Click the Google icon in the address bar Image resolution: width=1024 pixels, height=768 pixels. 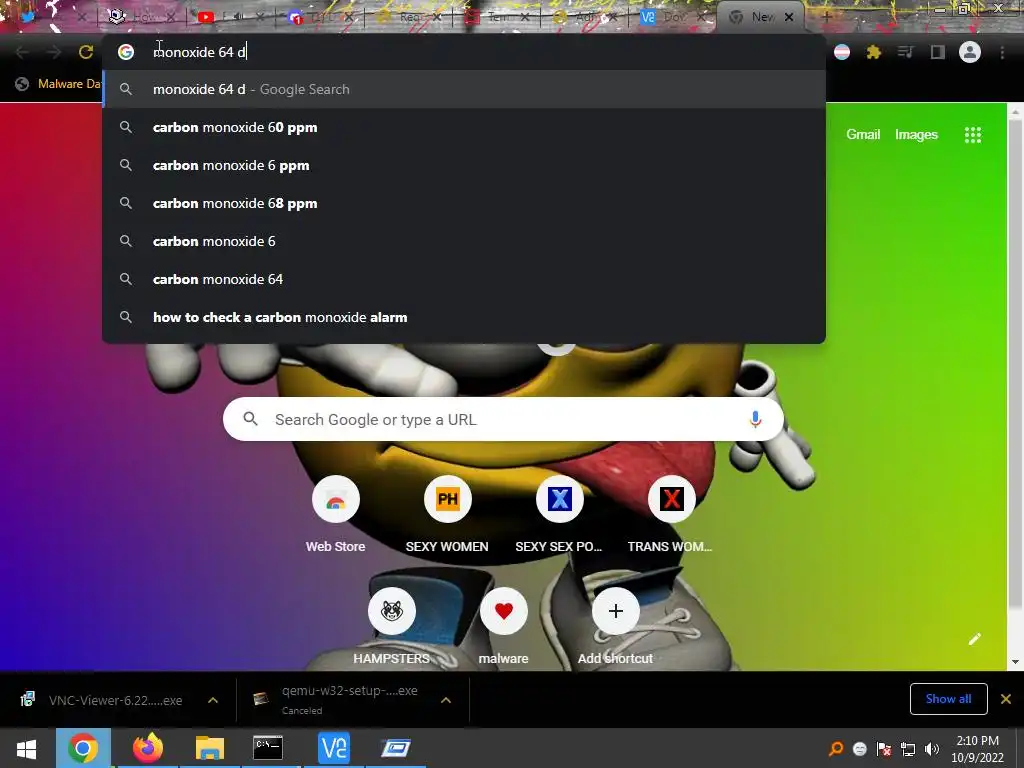(x=125, y=52)
